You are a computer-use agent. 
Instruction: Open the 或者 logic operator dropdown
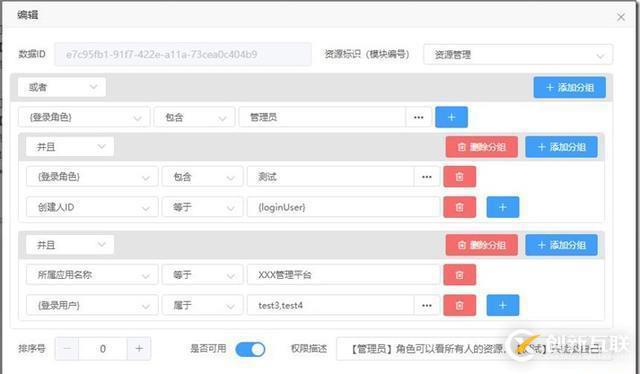[x=62, y=87]
